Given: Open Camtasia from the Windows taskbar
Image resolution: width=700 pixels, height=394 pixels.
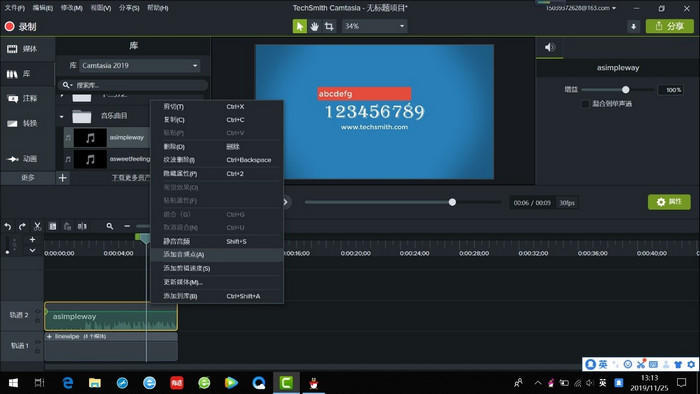Looking at the screenshot, I should click(286, 382).
